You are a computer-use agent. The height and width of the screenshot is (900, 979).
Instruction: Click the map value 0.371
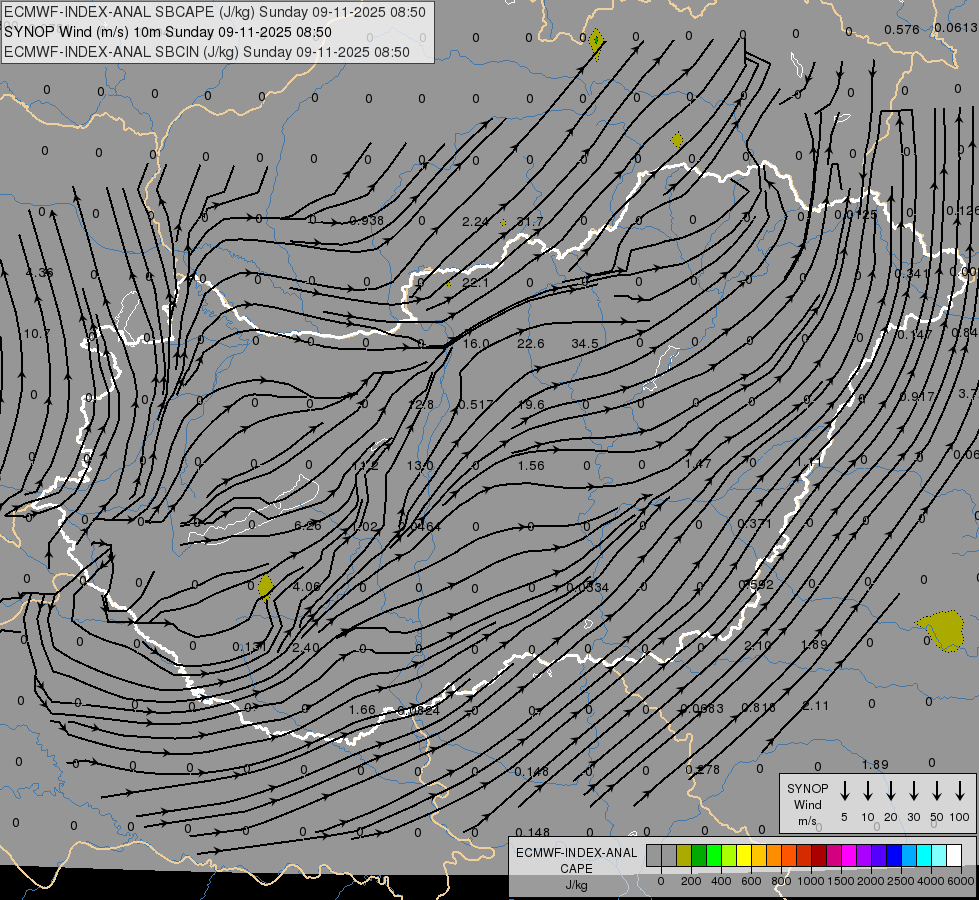coord(754,523)
